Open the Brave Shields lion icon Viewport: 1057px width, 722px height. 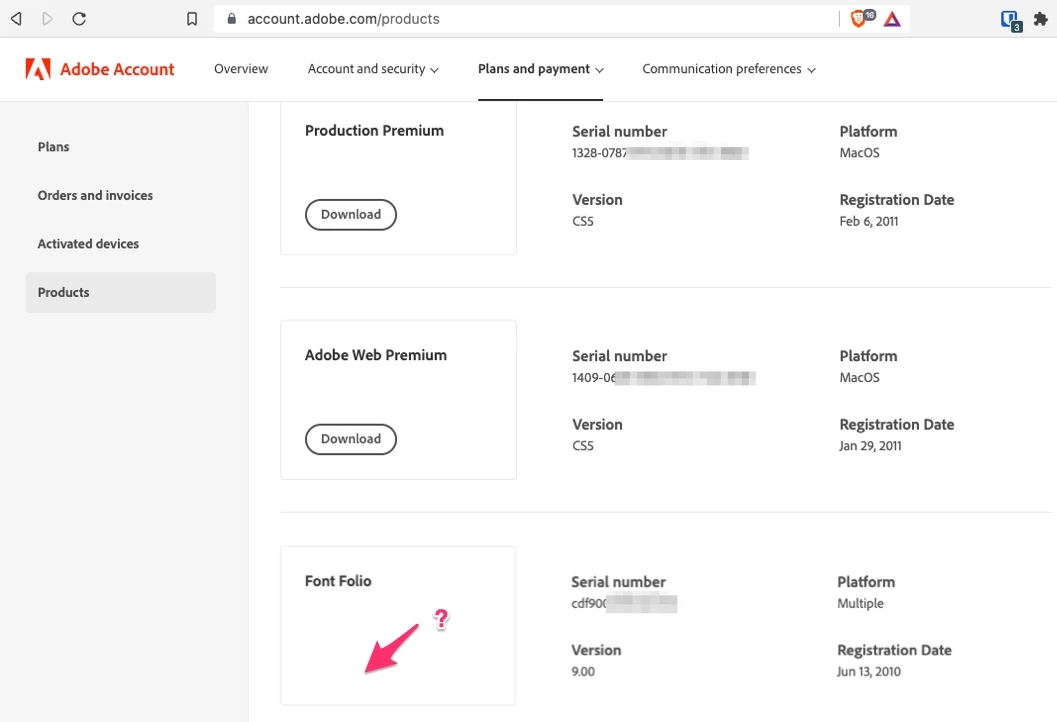858,19
